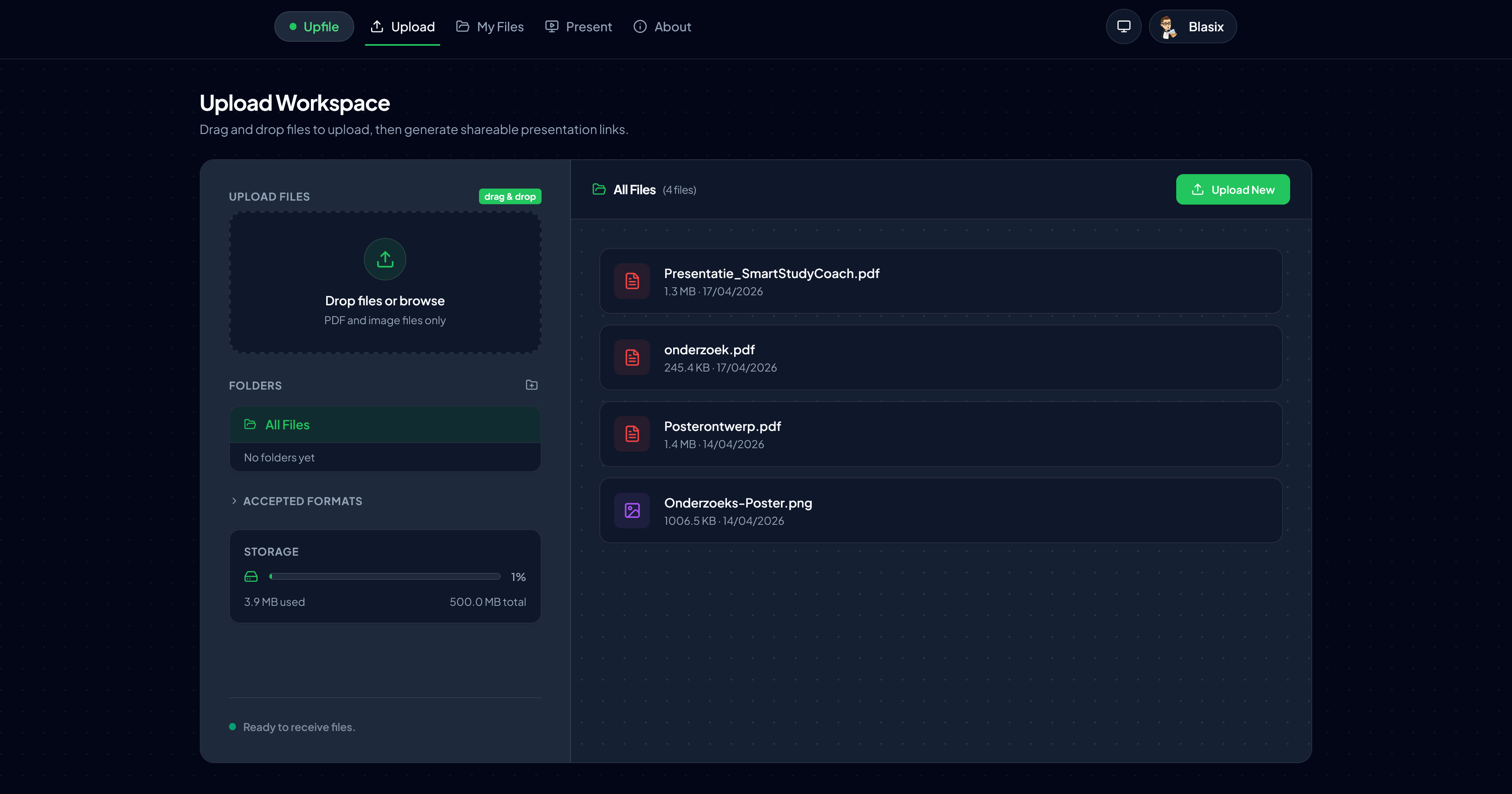Click the PDF icon for onderzoek.pdf
The image size is (1512, 794).
[x=632, y=357]
